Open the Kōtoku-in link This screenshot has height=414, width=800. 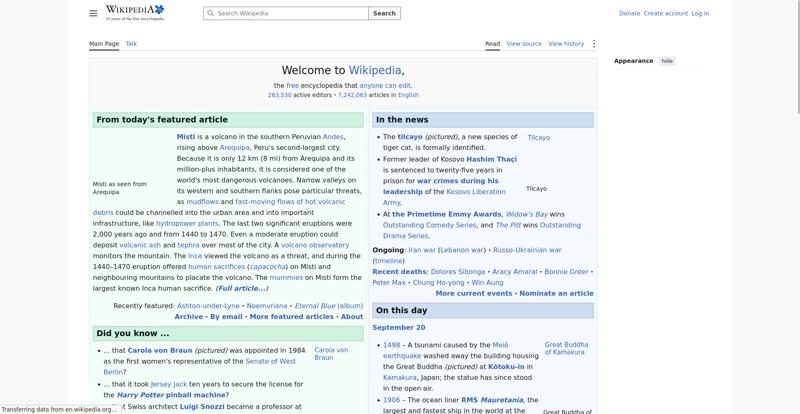click(x=506, y=367)
